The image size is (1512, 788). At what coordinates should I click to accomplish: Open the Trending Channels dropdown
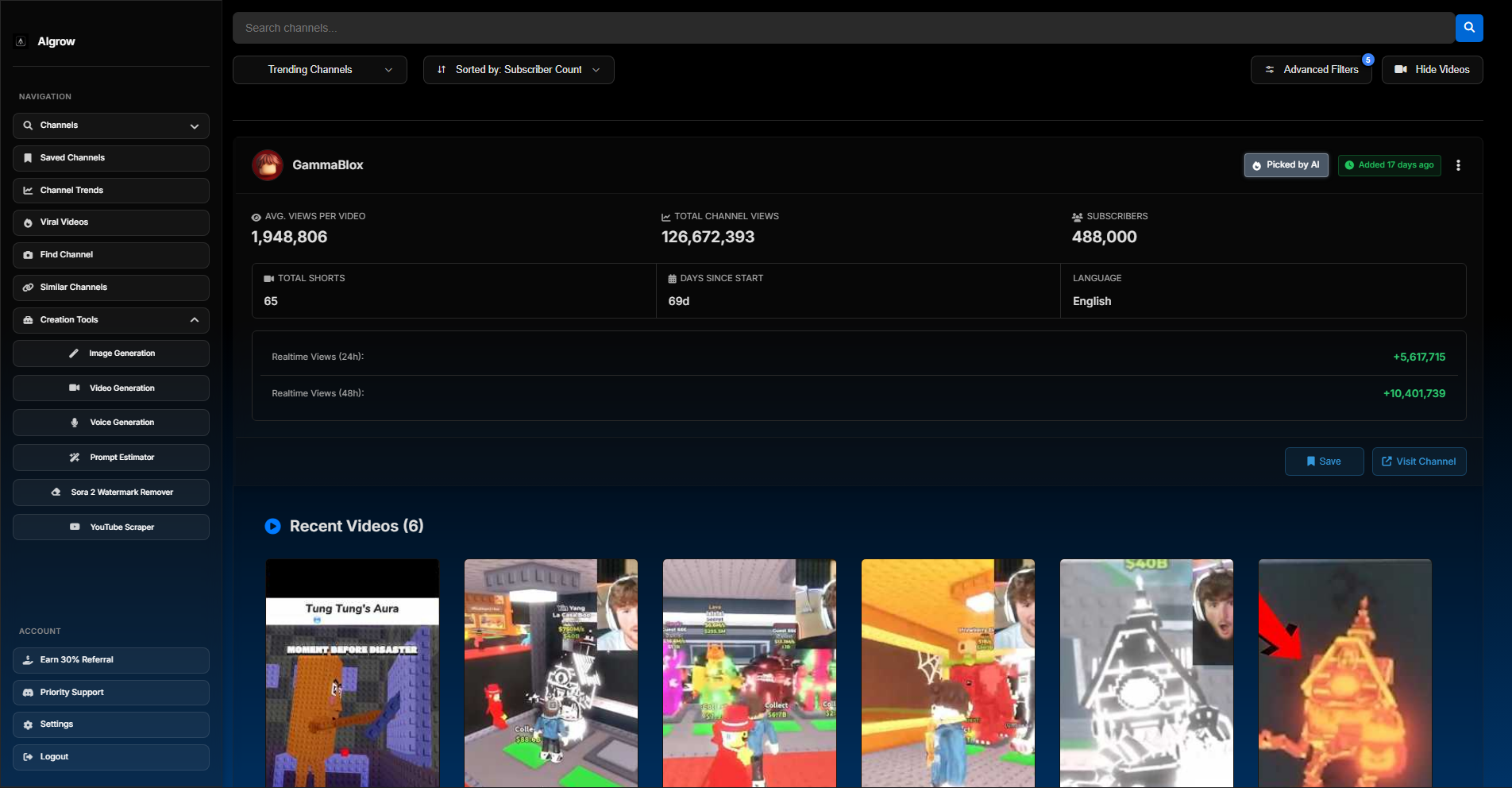pos(319,69)
